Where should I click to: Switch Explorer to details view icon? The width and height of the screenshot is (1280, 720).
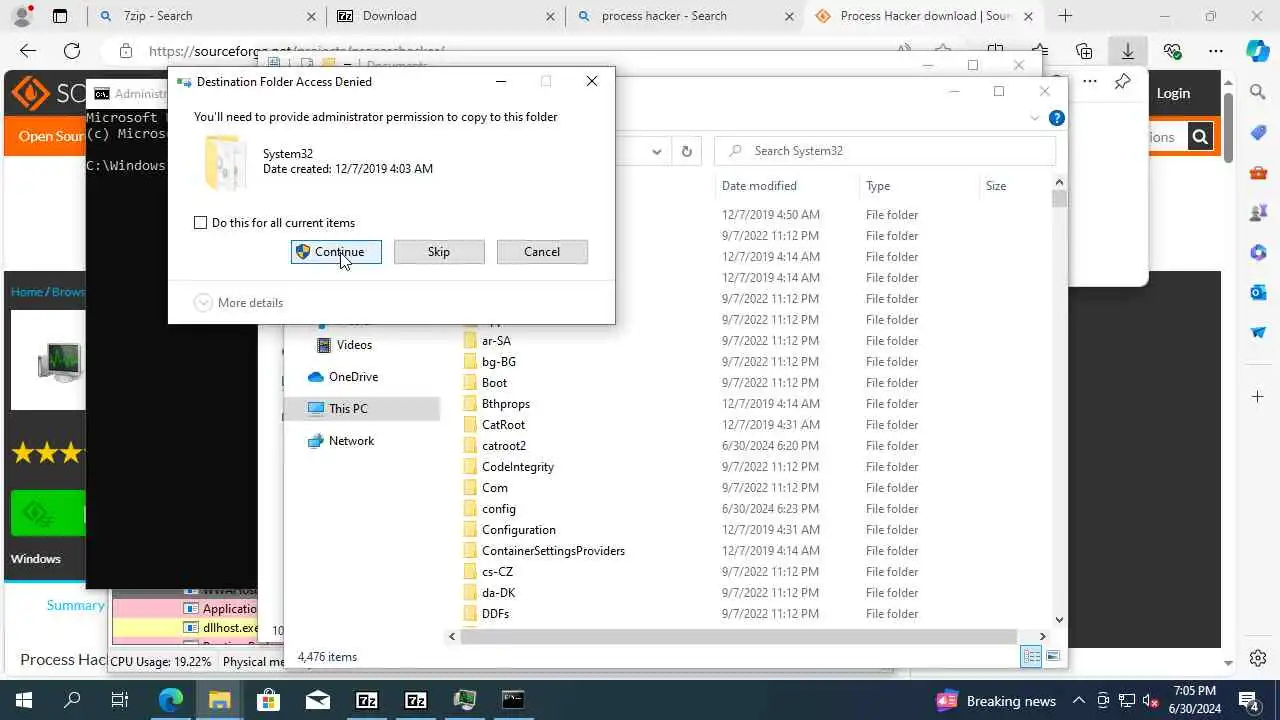(1030, 657)
